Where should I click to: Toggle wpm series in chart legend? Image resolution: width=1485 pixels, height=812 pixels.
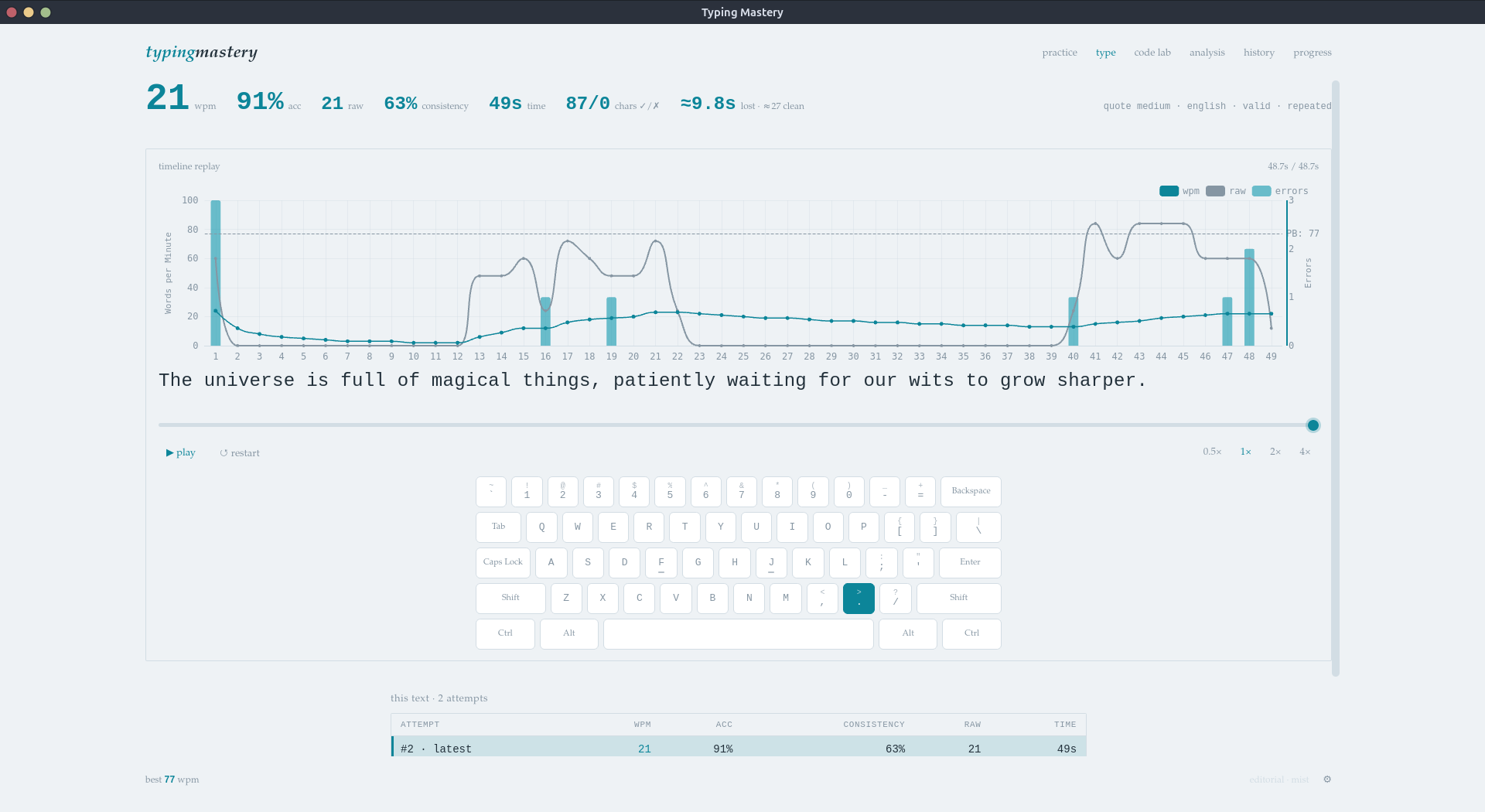tap(1179, 191)
